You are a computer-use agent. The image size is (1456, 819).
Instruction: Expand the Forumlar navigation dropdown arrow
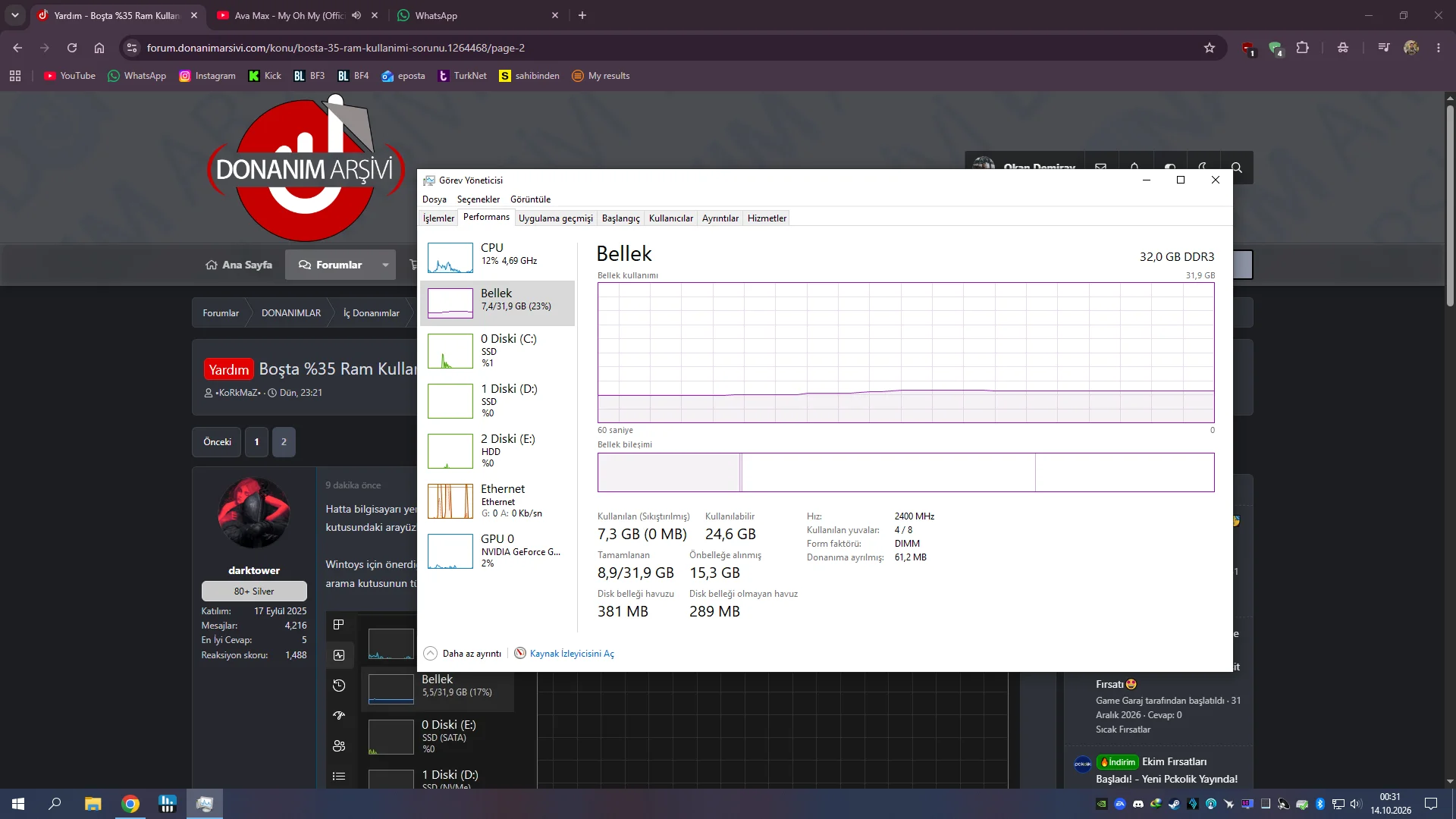[385, 265]
